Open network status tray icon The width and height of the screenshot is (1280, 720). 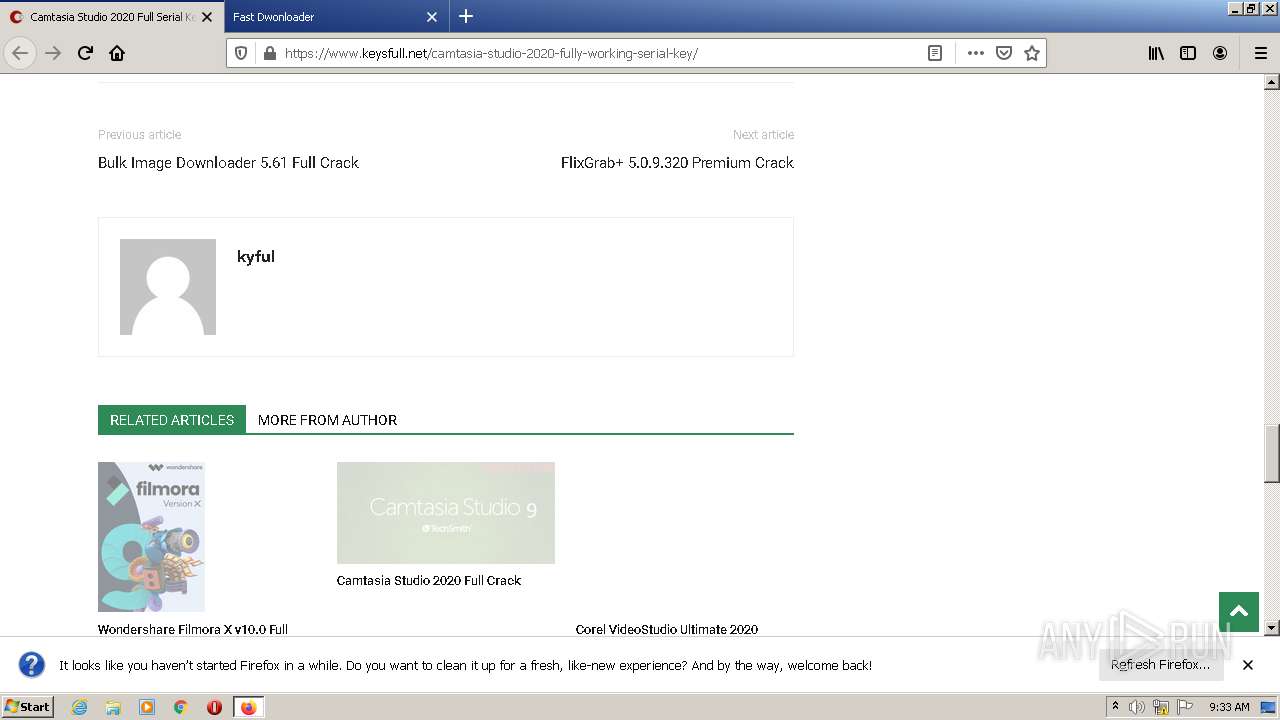point(1161,707)
